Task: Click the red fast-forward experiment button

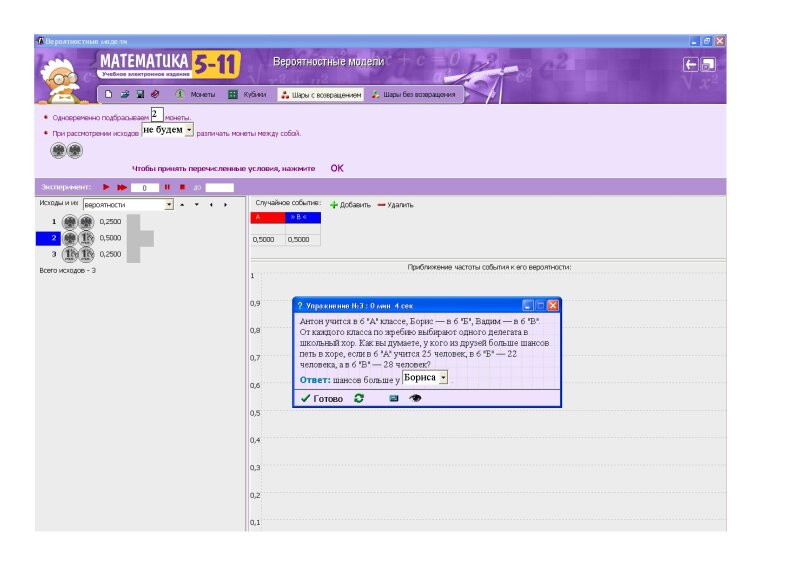Action: [122, 187]
